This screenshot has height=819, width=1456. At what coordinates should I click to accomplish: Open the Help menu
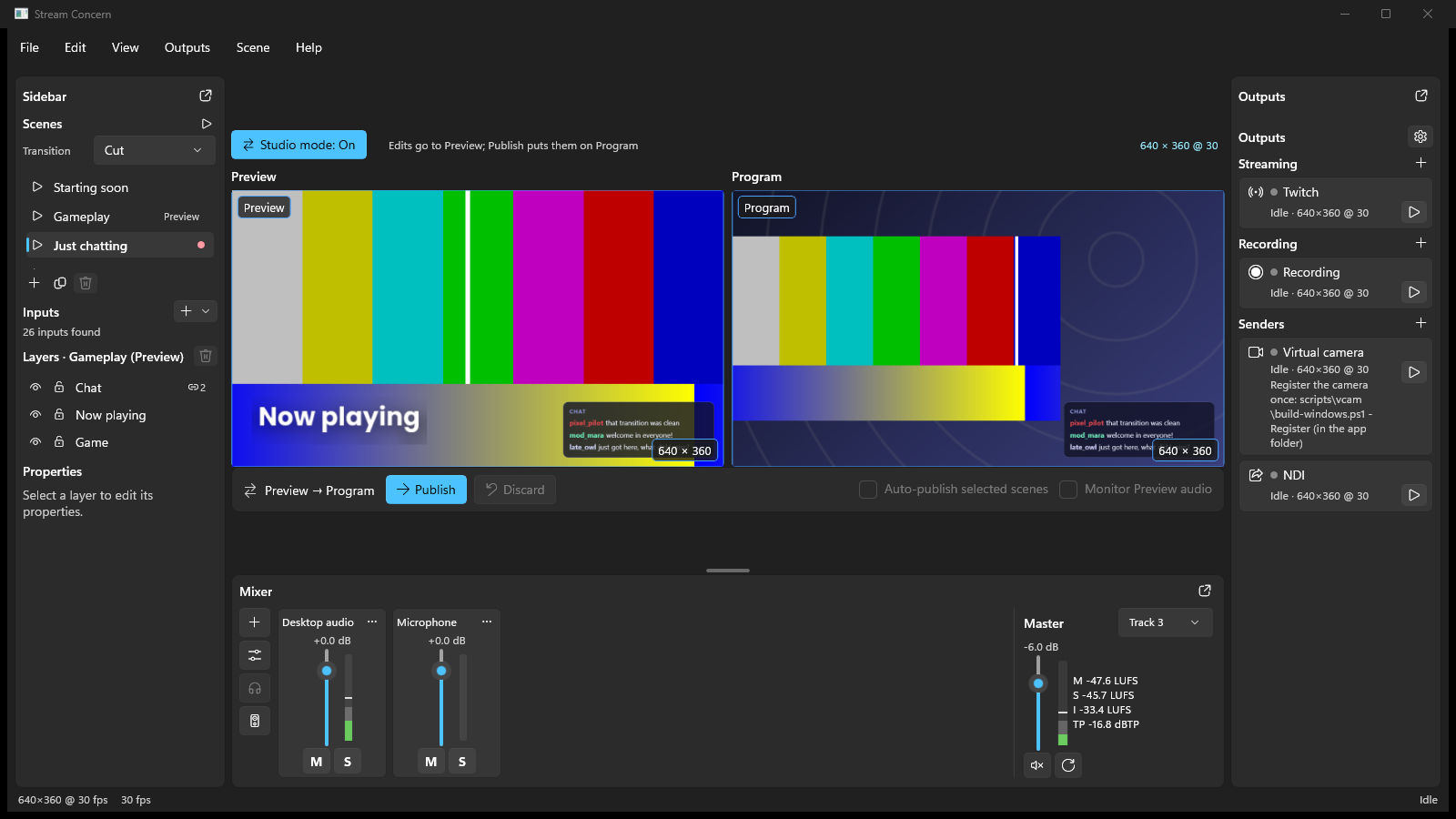[x=308, y=47]
